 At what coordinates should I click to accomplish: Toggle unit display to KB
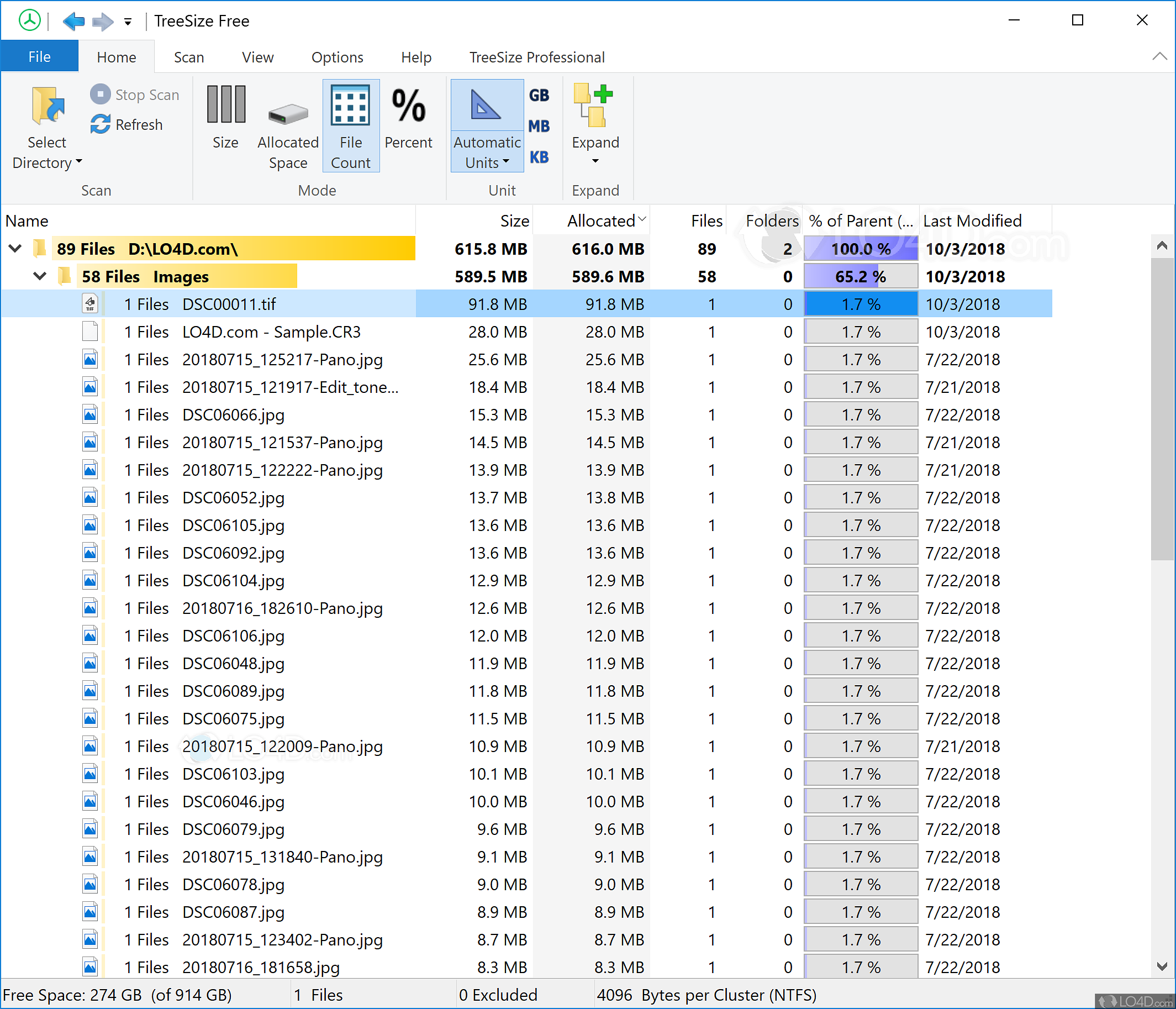click(x=539, y=157)
